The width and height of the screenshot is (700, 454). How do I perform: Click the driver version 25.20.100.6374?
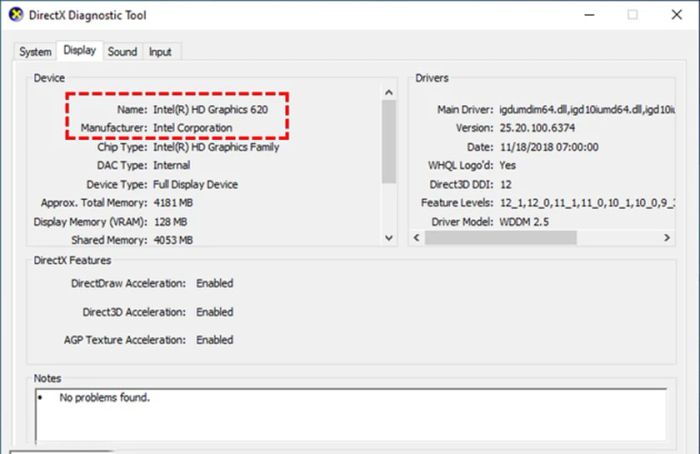[537, 128]
